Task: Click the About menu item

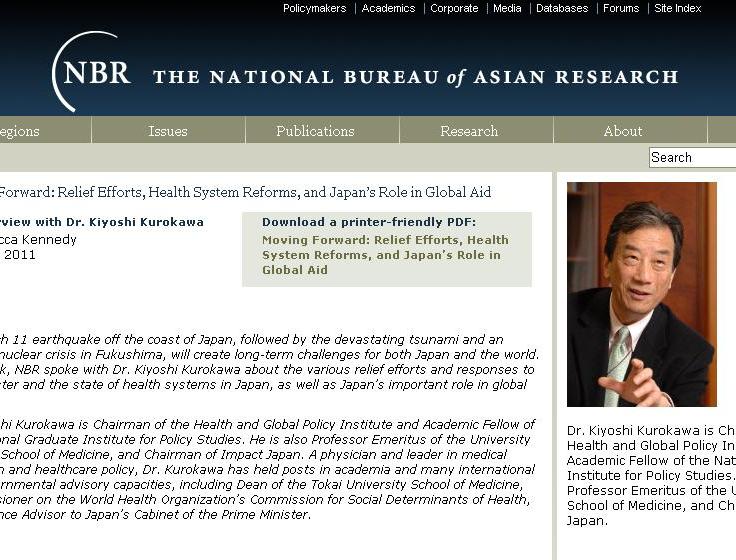Action: [623, 131]
